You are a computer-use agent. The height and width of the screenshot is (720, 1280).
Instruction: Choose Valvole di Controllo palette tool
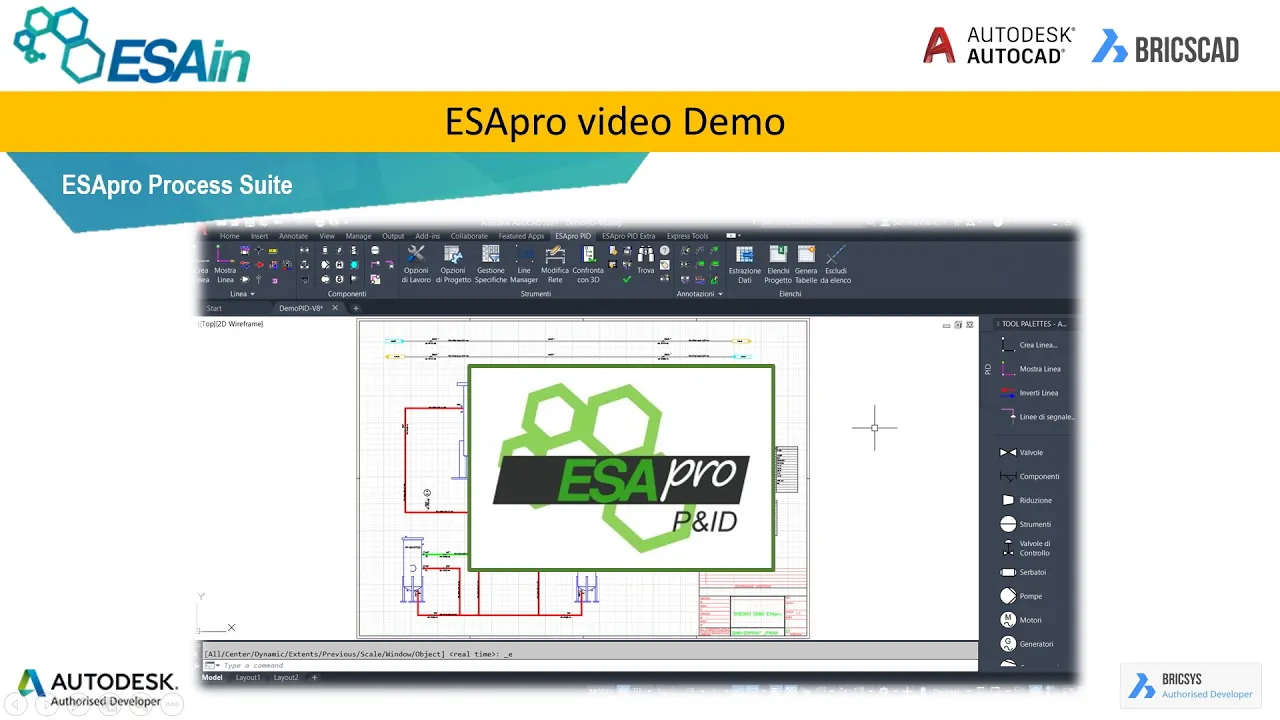[1026, 548]
